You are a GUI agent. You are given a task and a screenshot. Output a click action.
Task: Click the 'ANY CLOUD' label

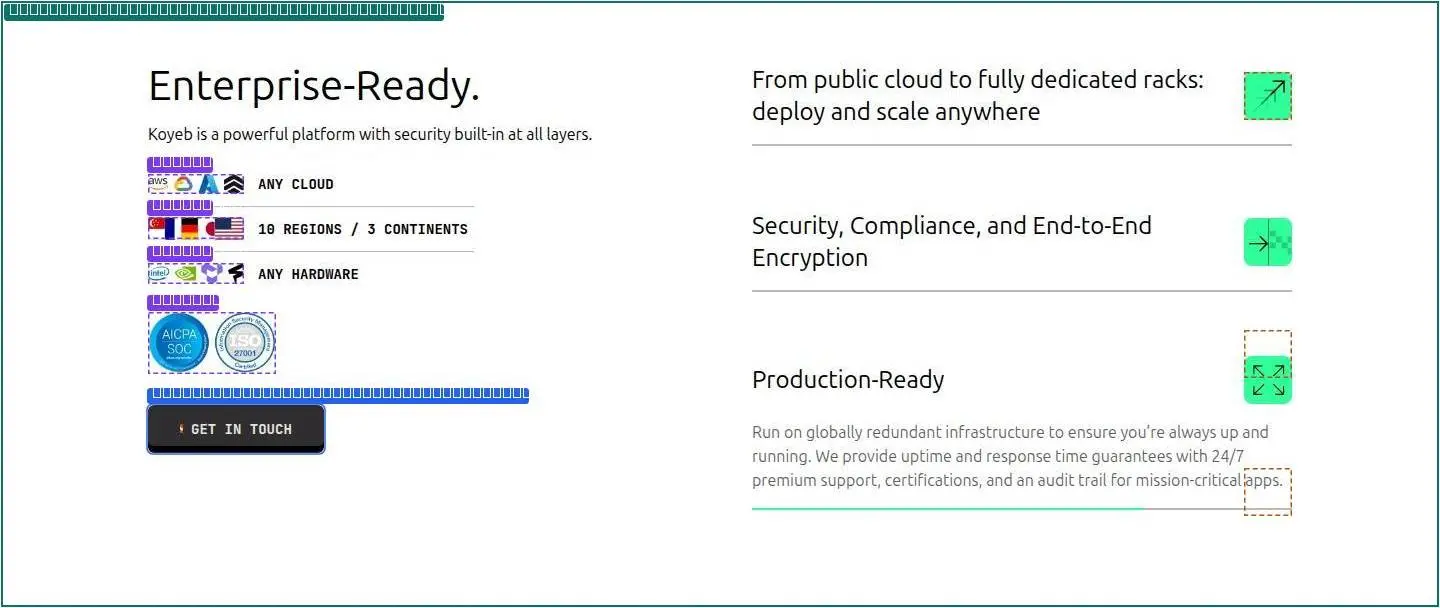click(x=296, y=184)
